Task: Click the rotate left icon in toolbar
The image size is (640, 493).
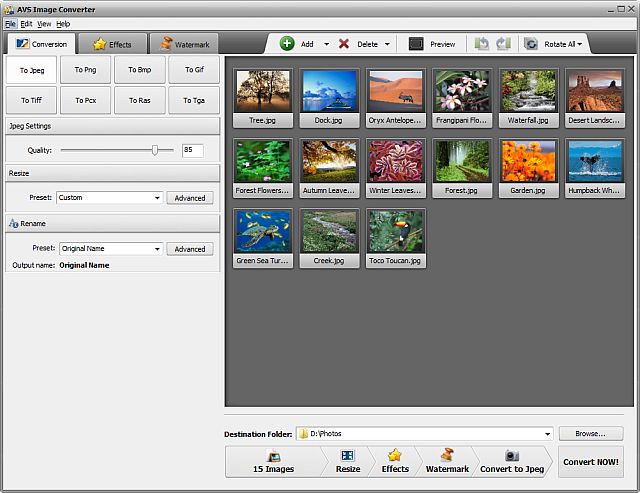Action: 482,44
